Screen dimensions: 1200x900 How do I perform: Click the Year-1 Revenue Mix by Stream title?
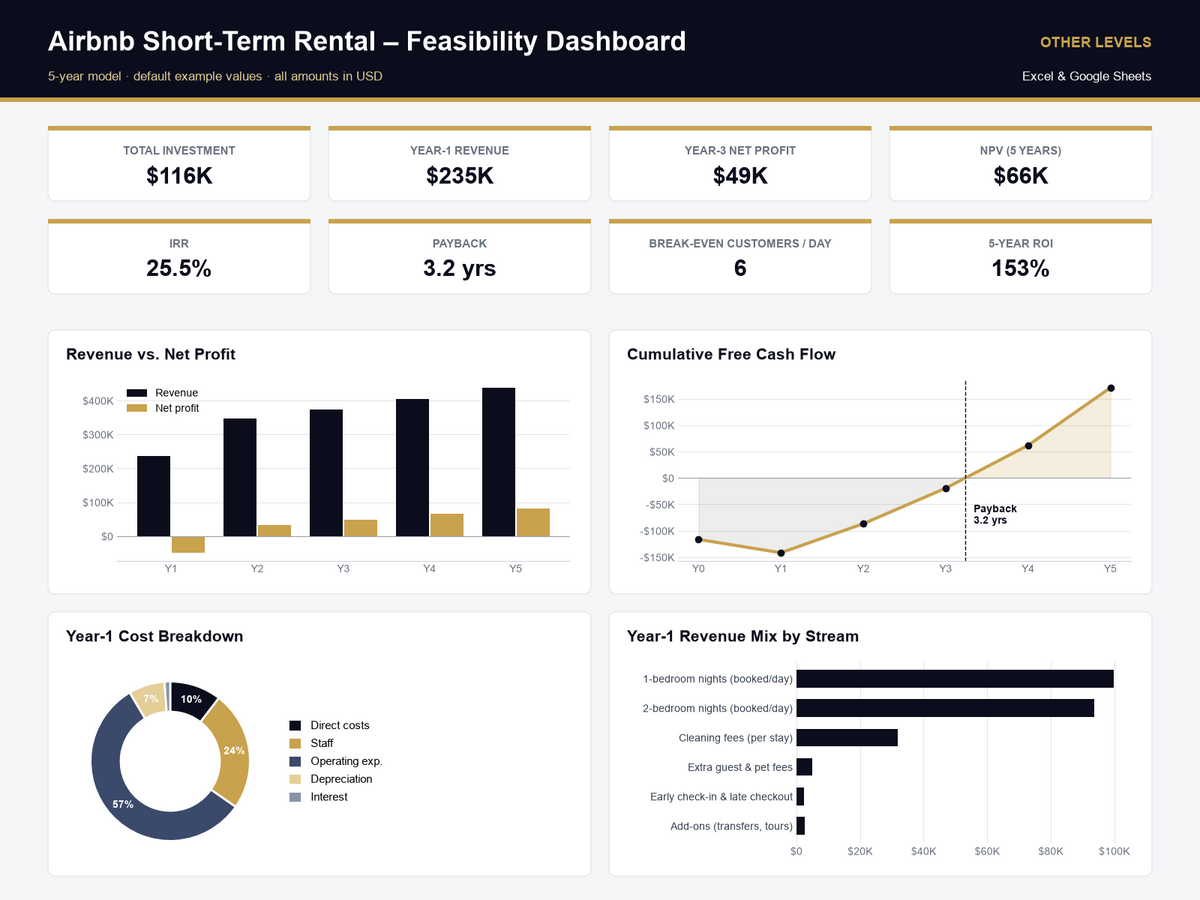pyautogui.click(x=743, y=636)
